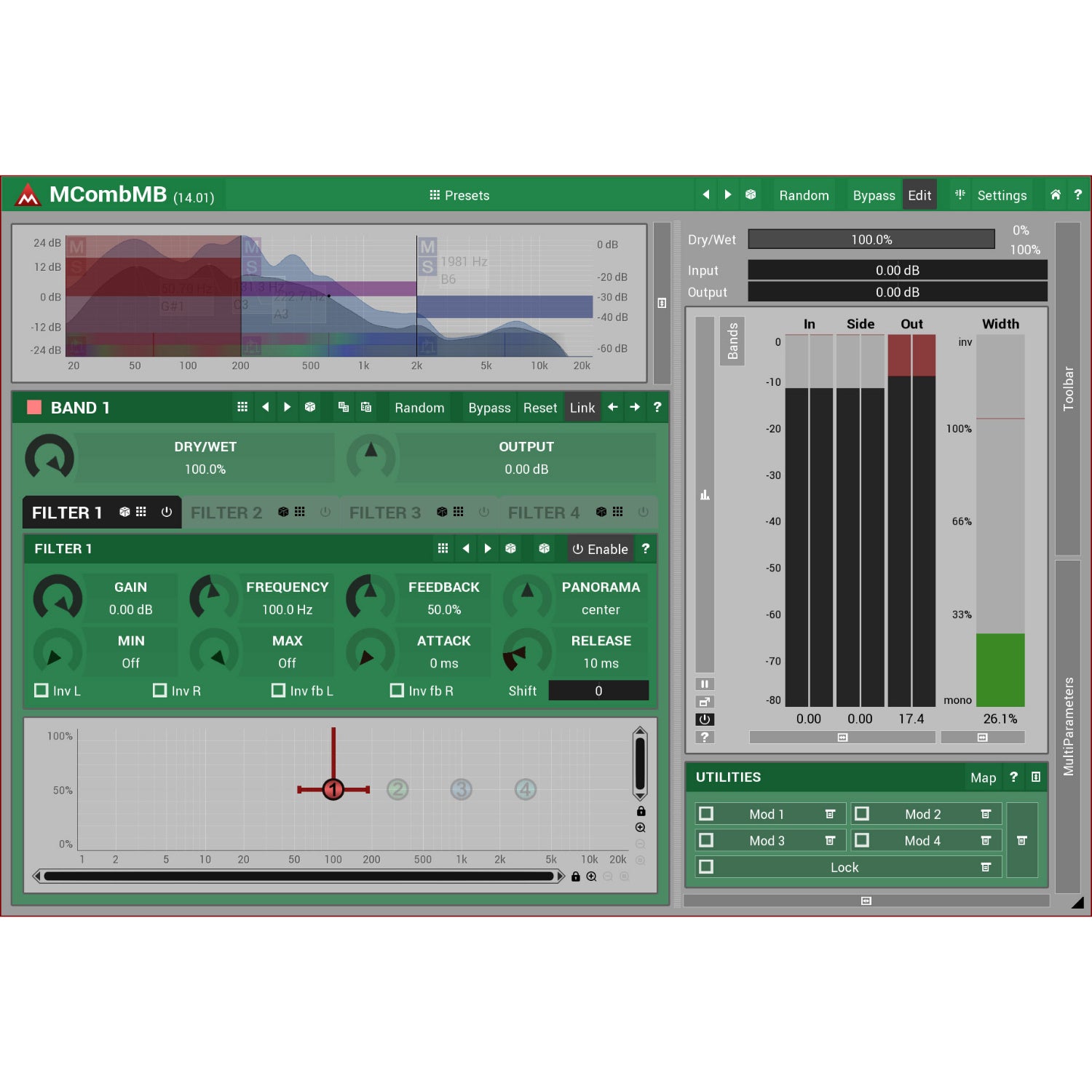Select the FILTER 2 tab
1092x1092 pixels.
(x=261, y=513)
